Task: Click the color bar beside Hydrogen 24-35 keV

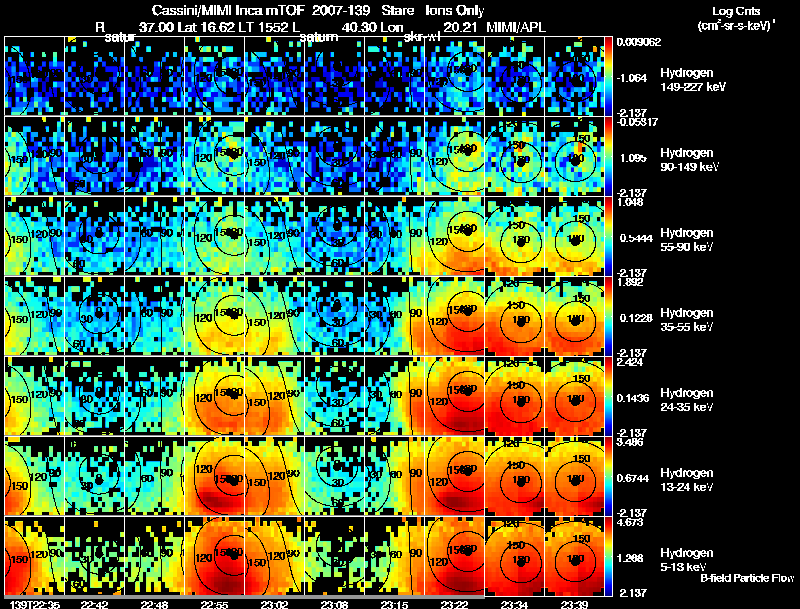Action: coord(608,396)
